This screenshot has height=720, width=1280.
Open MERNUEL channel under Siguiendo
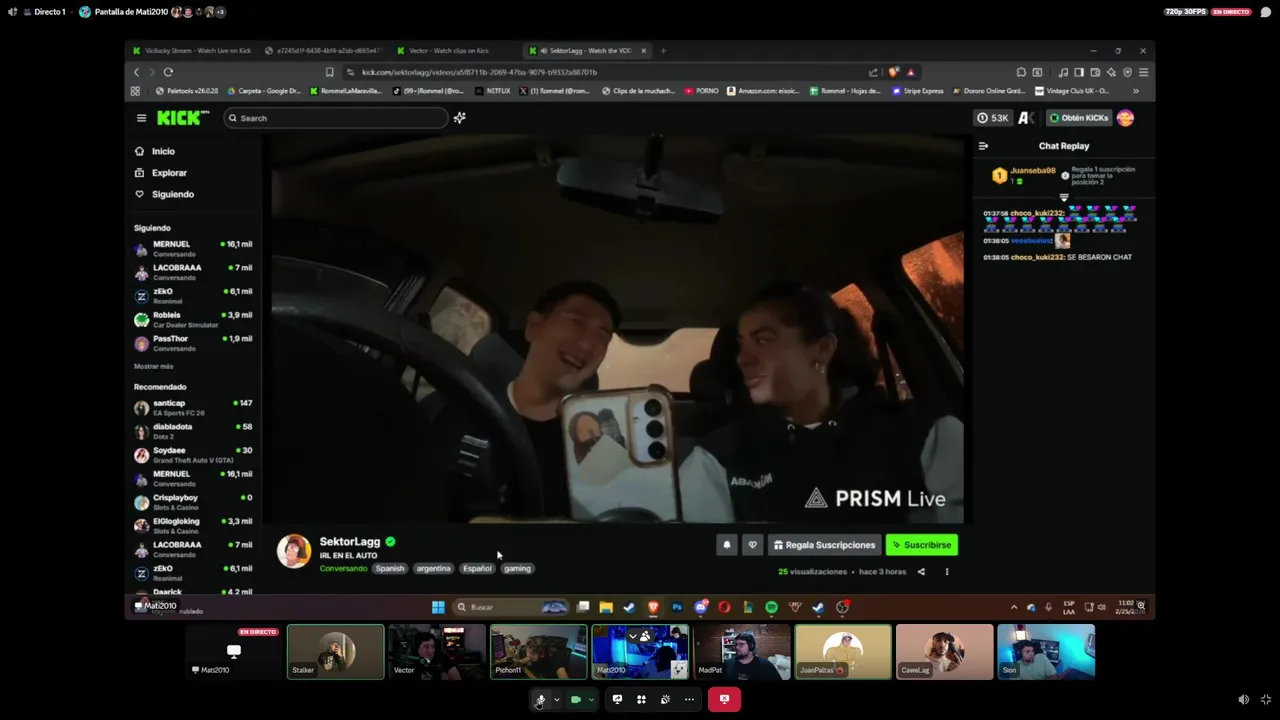coord(194,248)
